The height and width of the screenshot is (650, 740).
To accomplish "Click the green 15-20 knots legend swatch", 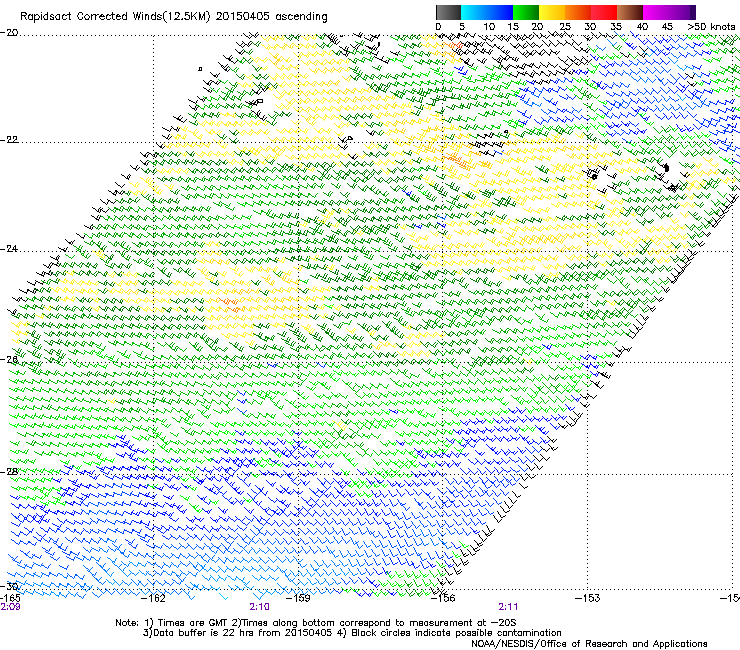I will pyautogui.click(x=526, y=12).
